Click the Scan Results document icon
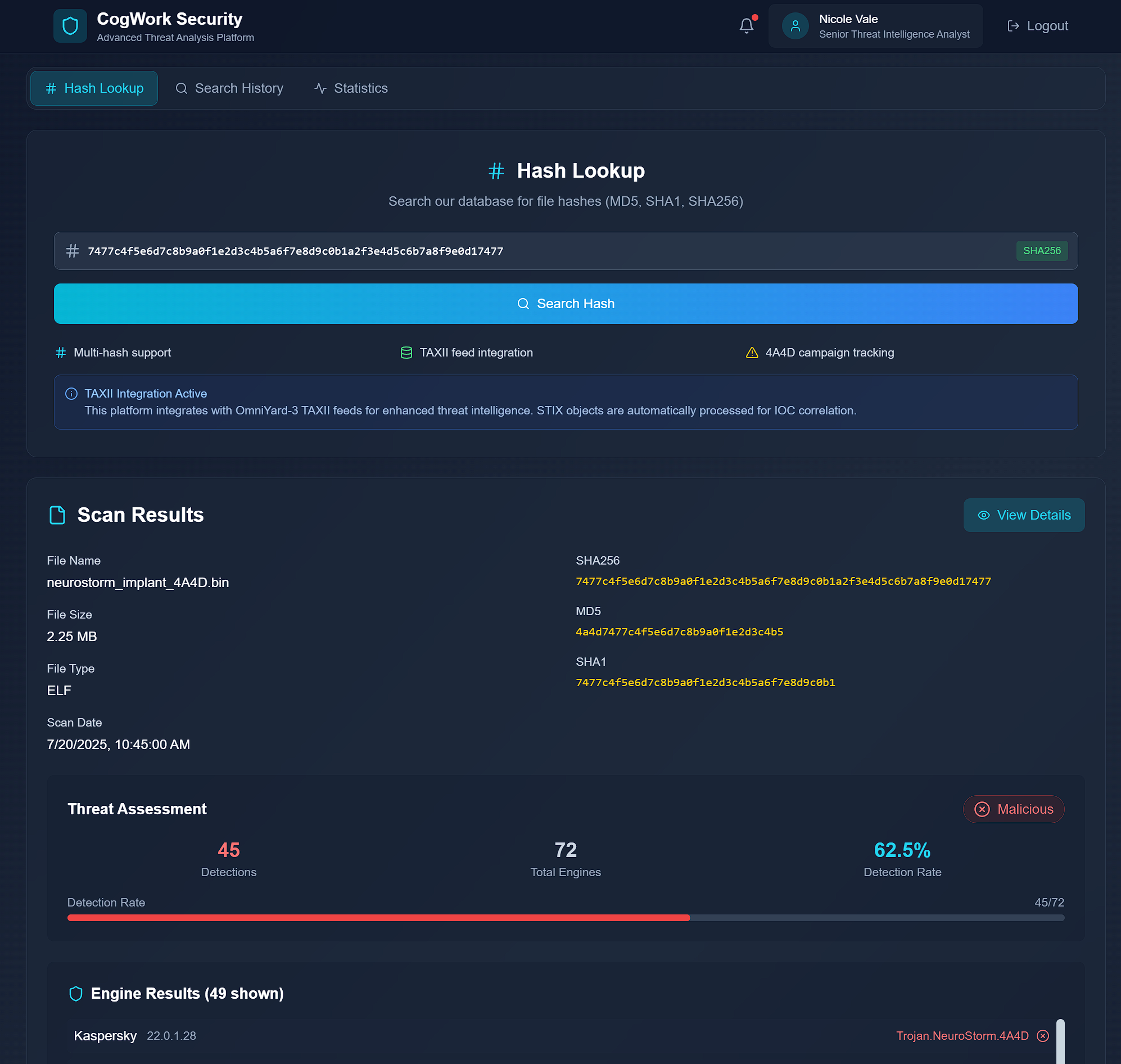Viewport: 1121px width, 1064px height. pos(57,515)
